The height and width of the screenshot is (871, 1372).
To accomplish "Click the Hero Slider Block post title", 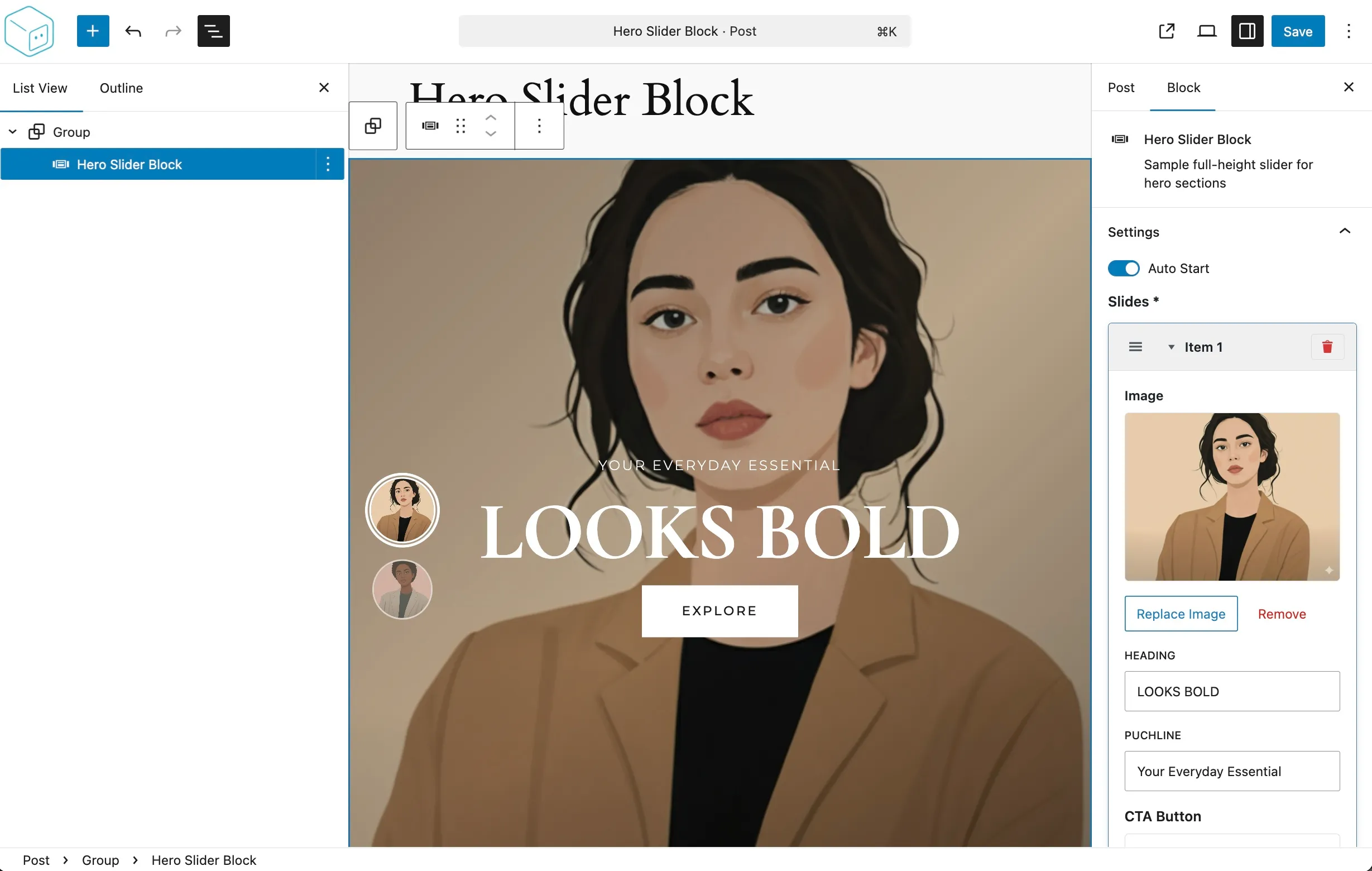I will (582, 100).
